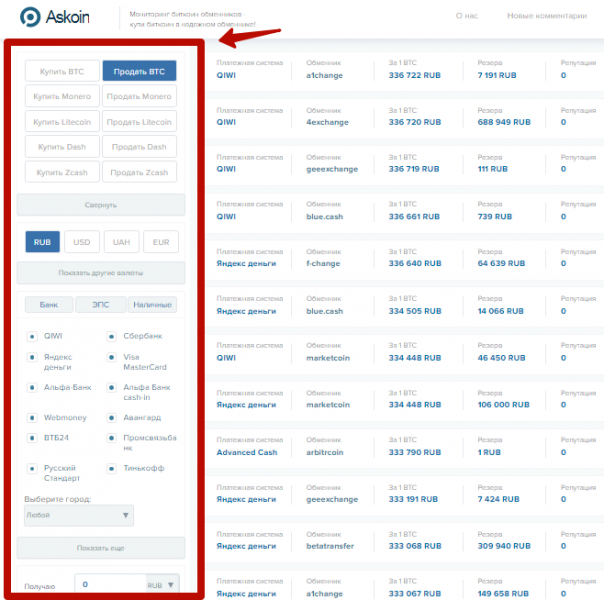Open the 4exchange exchanger link
The image size is (604, 600).
pos(327,122)
